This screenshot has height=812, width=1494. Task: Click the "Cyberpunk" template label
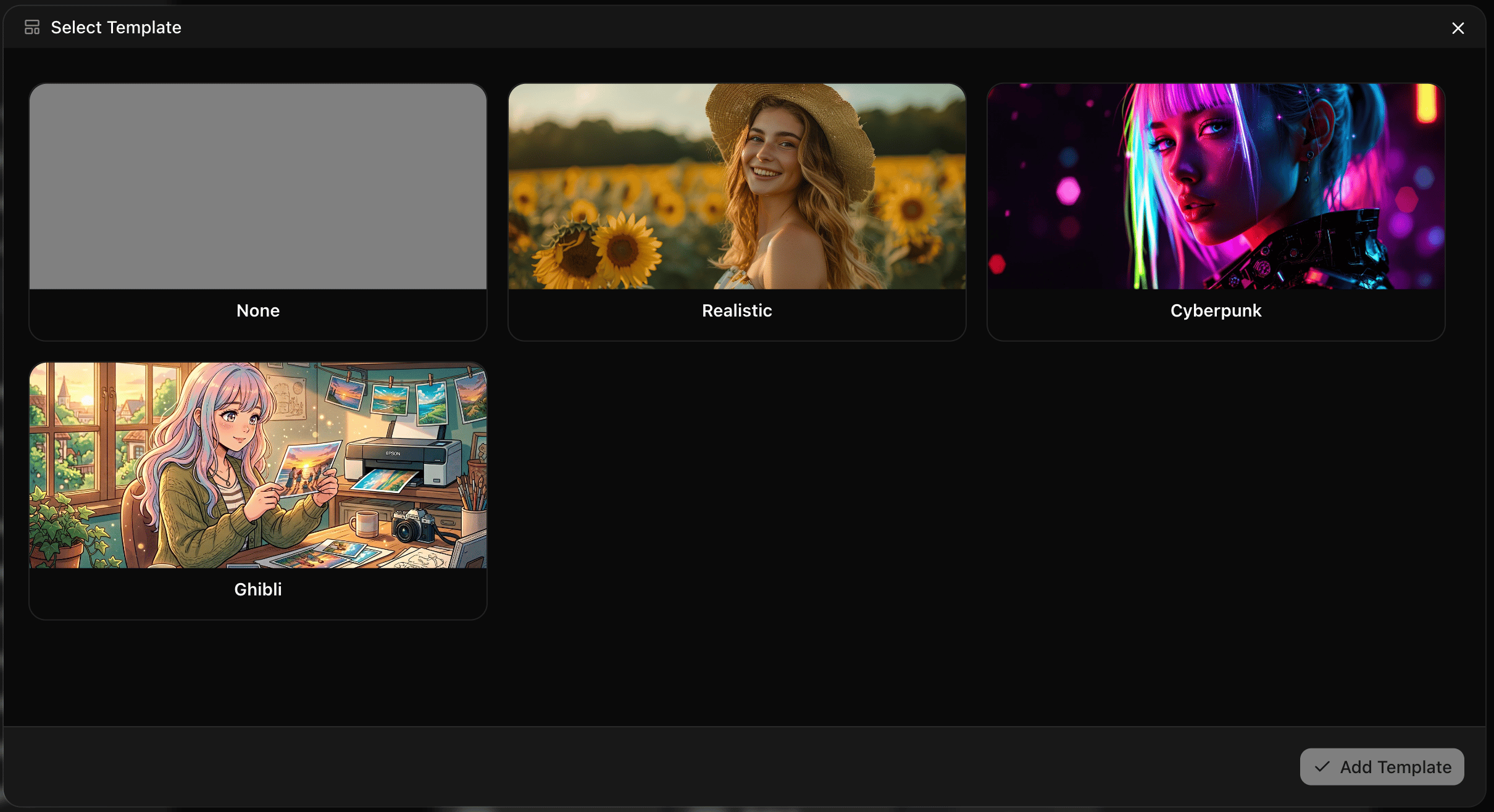coord(1216,310)
